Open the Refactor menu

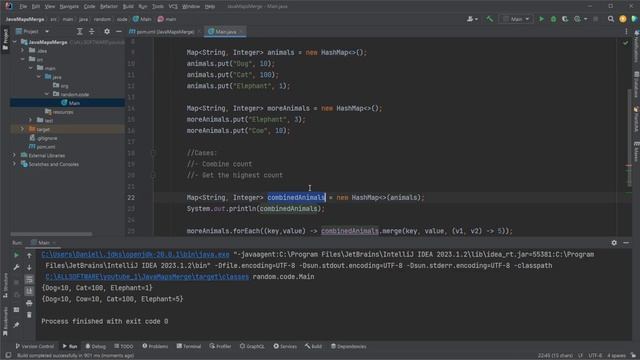[109, 7]
